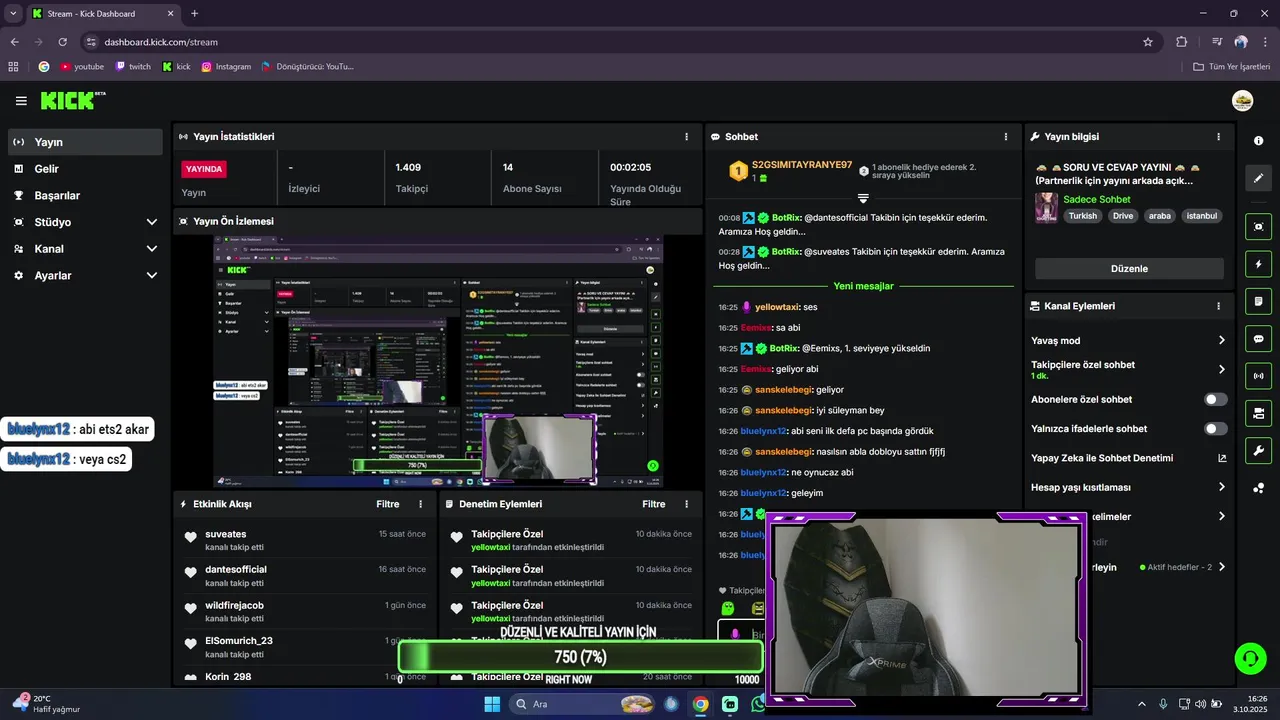Open Aktif hedefler arrow
This screenshot has width=1280, height=720.
pos(1221,567)
